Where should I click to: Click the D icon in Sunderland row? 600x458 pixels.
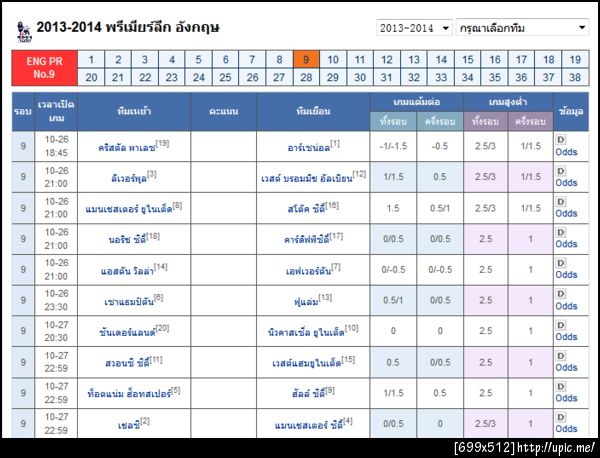[x=561, y=325]
